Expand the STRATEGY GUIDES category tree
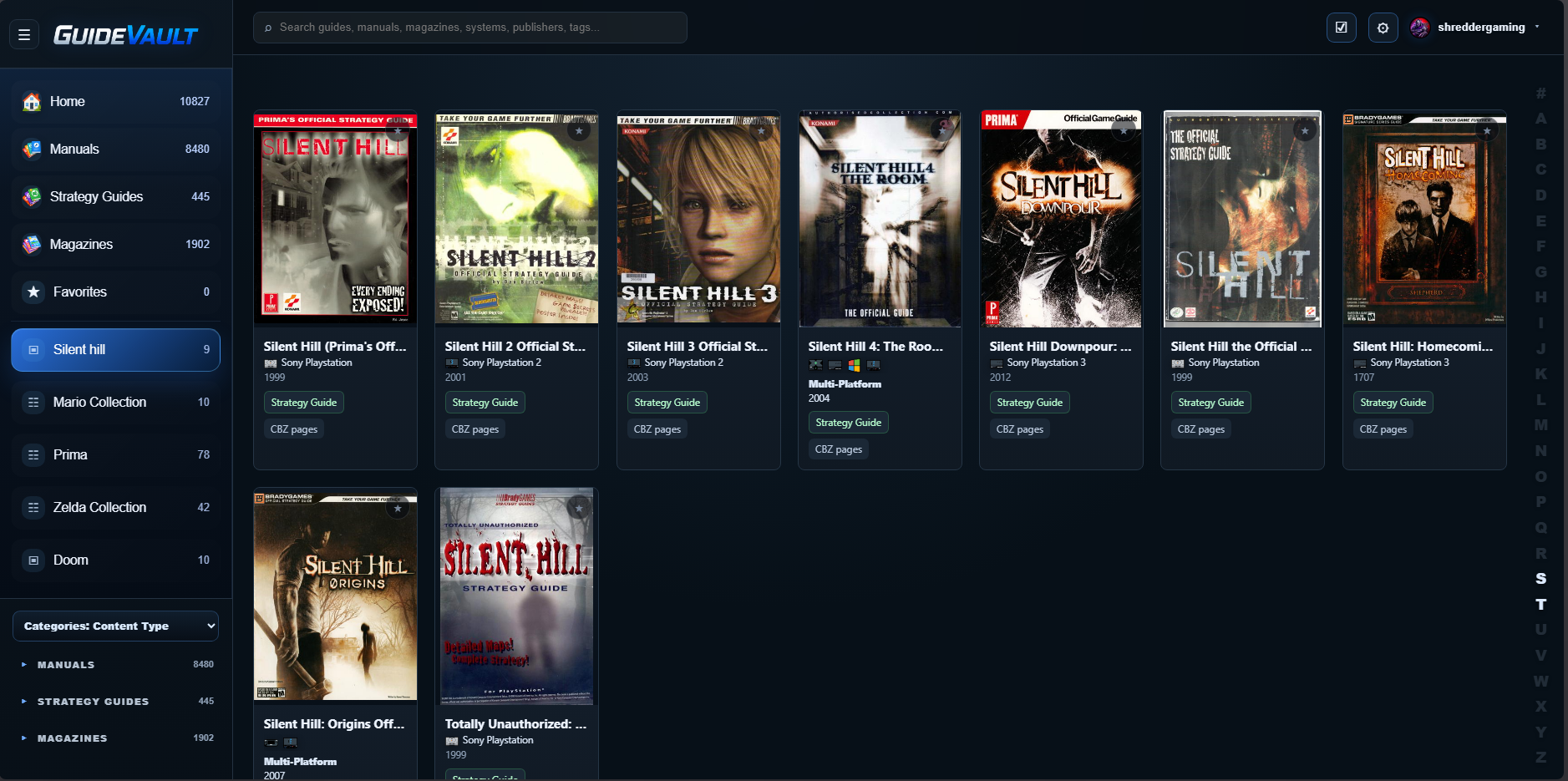The height and width of the screenshot is (781, 1568). point(24,702)
